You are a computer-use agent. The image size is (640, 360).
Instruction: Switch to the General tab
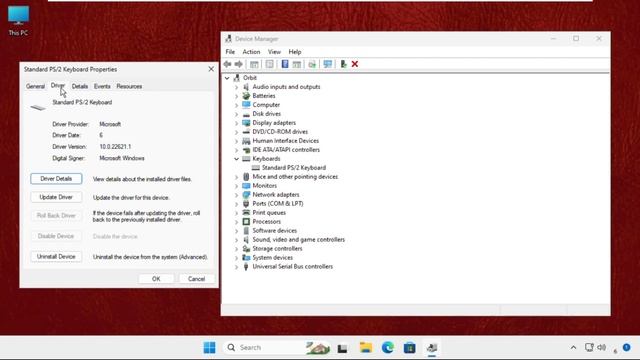[35, 87]
